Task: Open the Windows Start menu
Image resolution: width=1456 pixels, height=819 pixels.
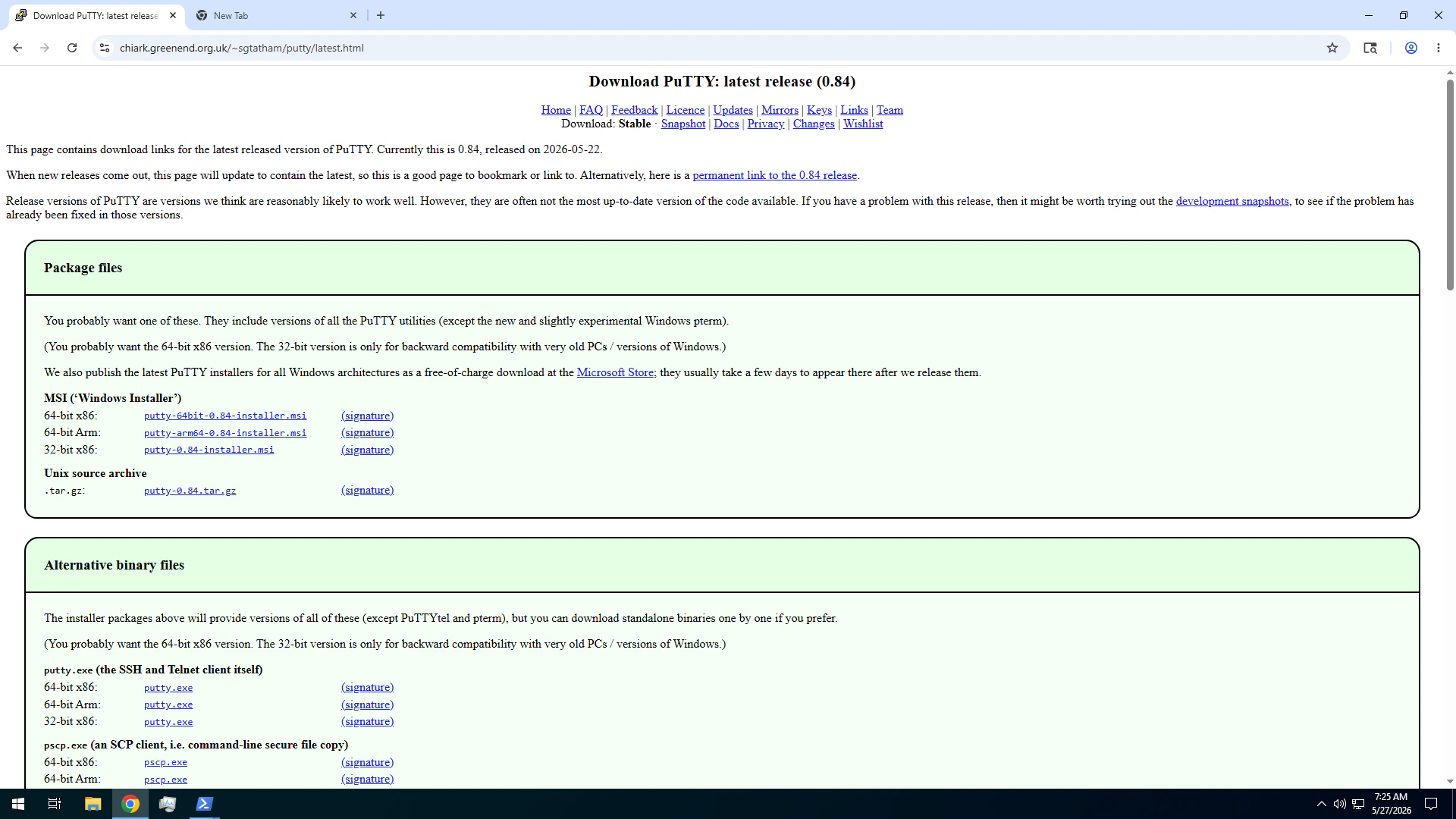Action: (x=18, y=804)
